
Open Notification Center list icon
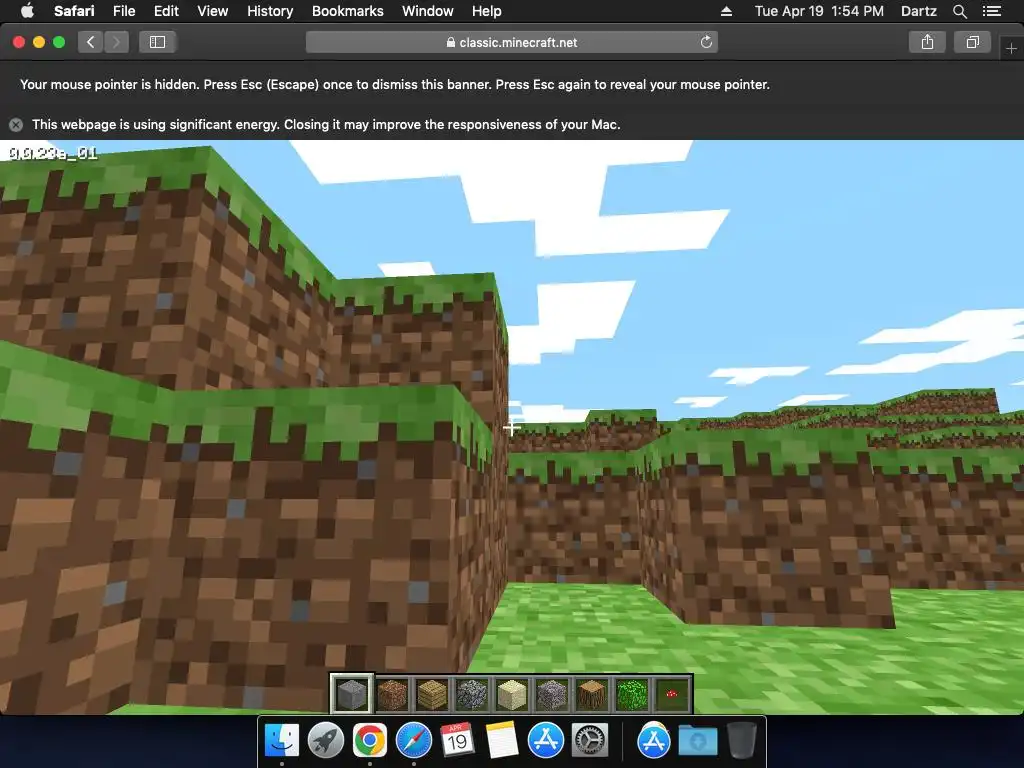tap(992, 11)
